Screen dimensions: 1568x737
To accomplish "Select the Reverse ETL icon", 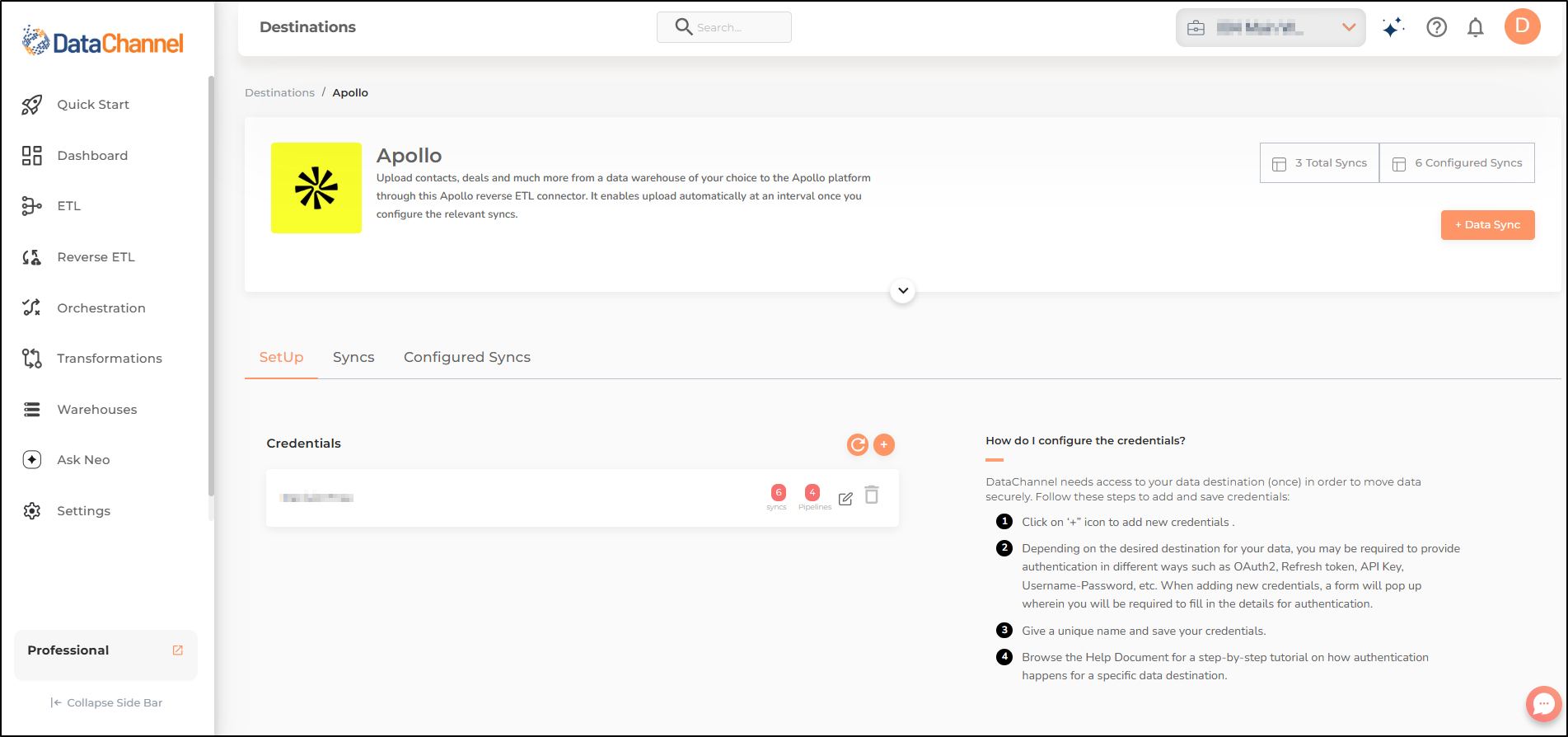I will click(32, 257).
